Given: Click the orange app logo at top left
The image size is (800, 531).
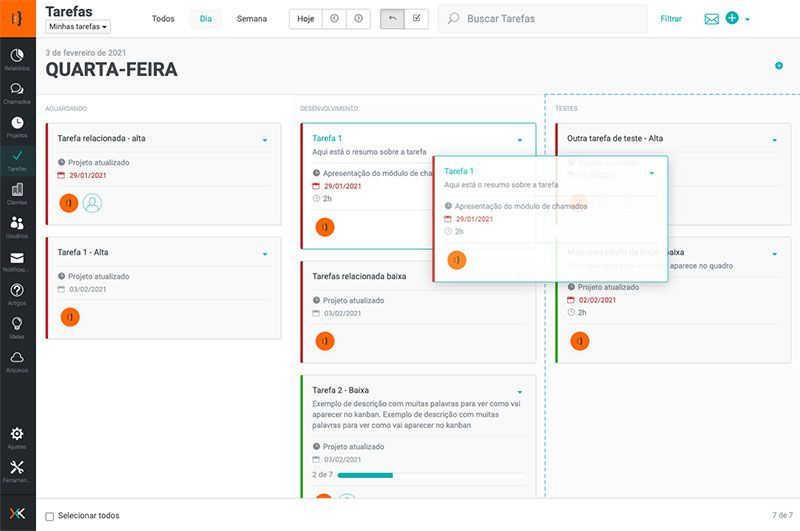Looking at the screenshot, I should [x=18, y=18].
